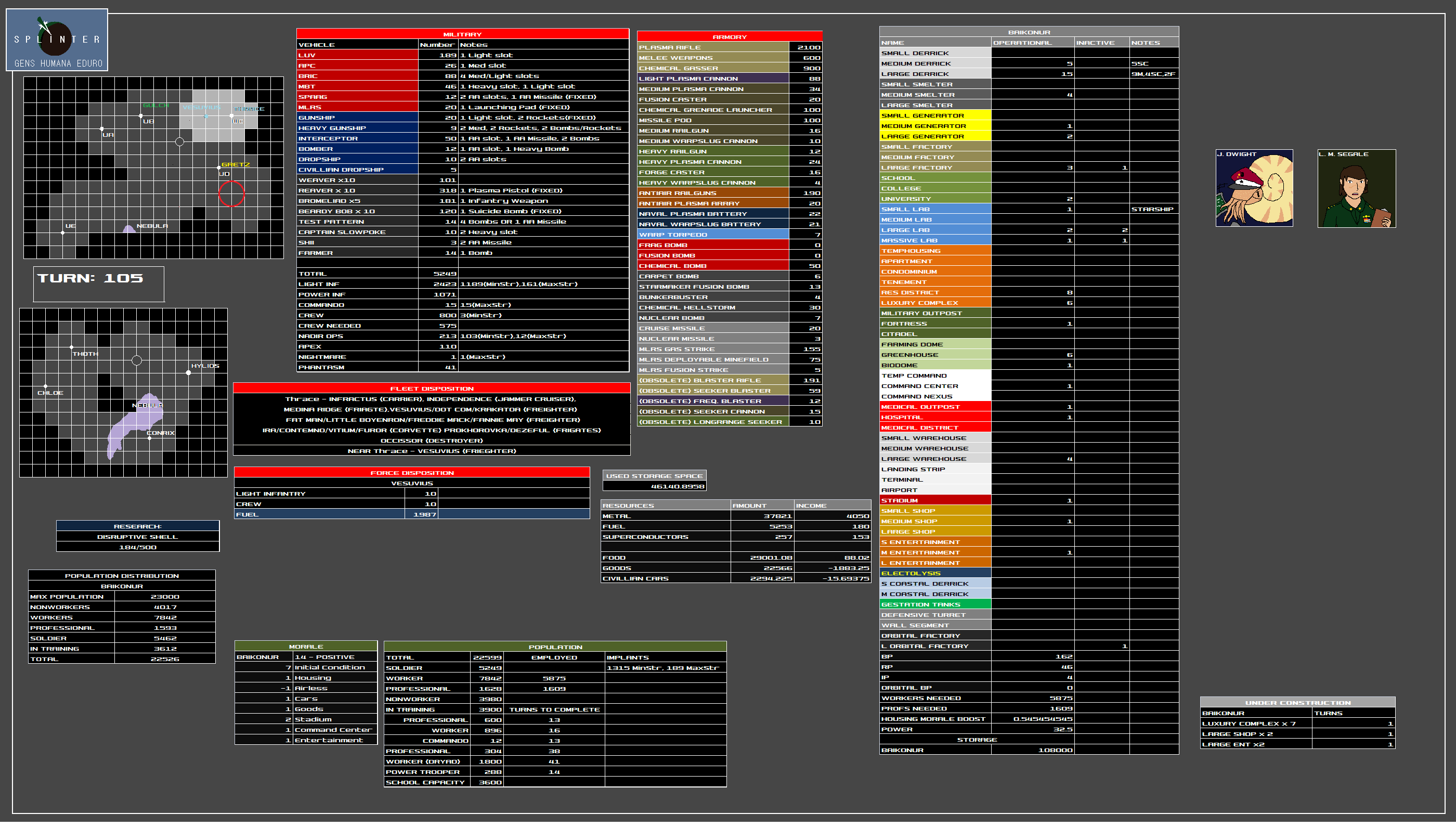This screenshot has width=1456, height=827.
Task: Click the Thrace marker on the star map
Action: coord(232,116)
